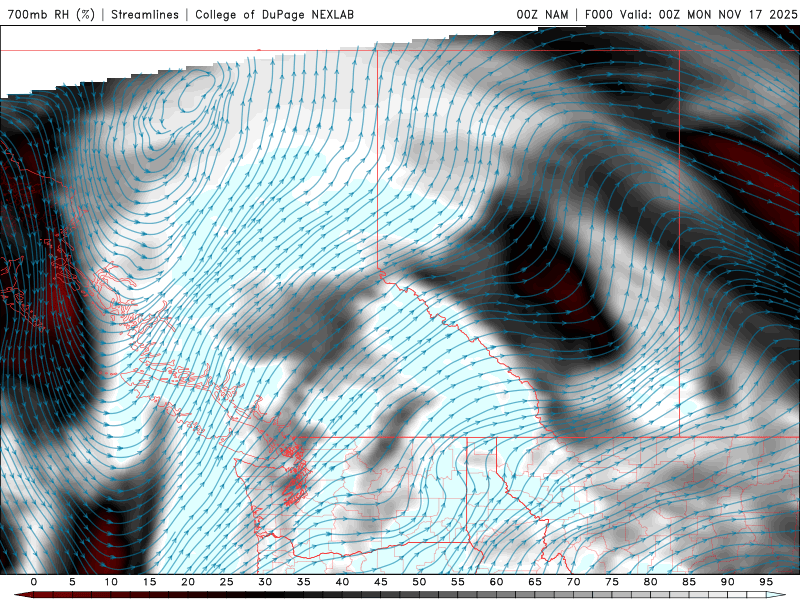Select the colorbar label "75"
The image size is (800, 600).
point(612,582)
